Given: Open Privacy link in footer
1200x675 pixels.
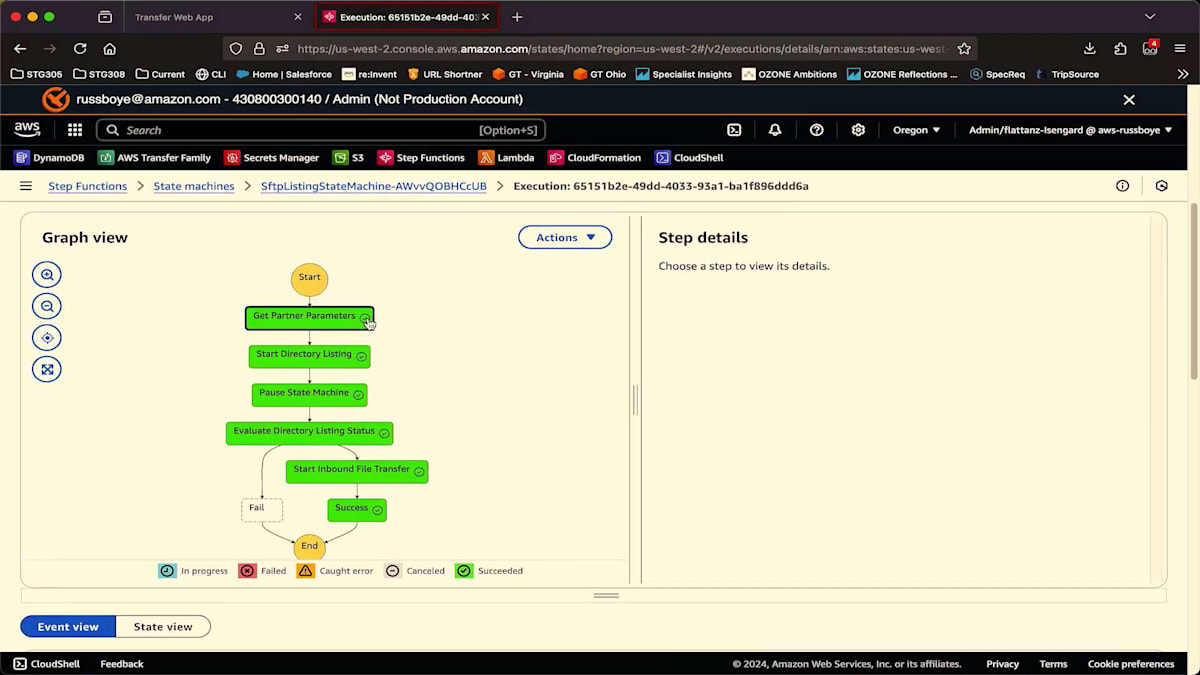Looking at the screenshot, I should pos(1002,664).
